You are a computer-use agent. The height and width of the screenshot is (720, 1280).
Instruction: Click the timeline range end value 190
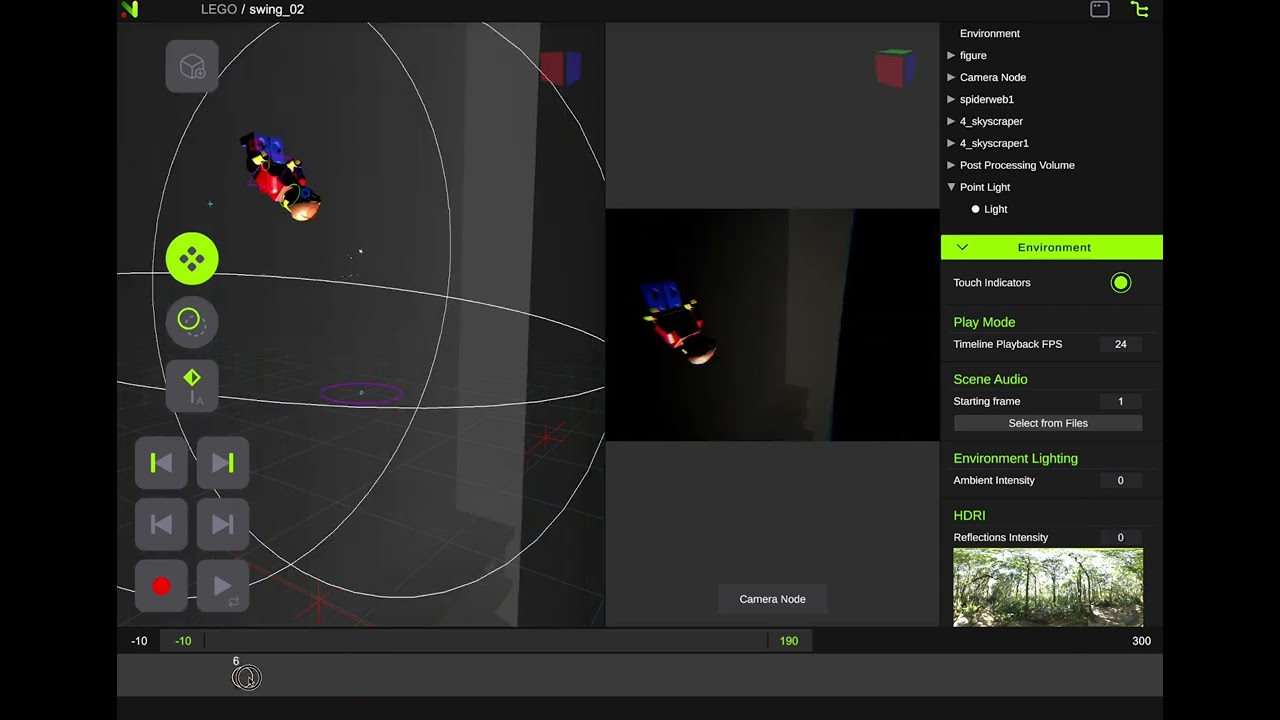pos(789,641)
